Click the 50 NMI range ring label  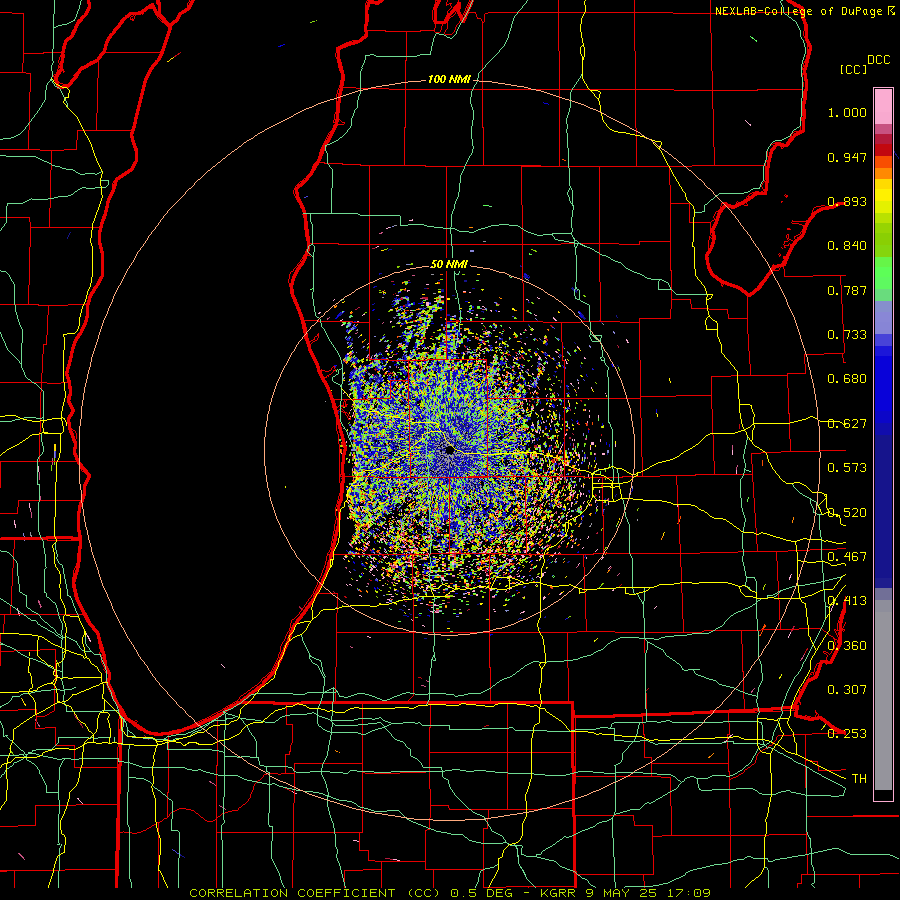point(449,265)
